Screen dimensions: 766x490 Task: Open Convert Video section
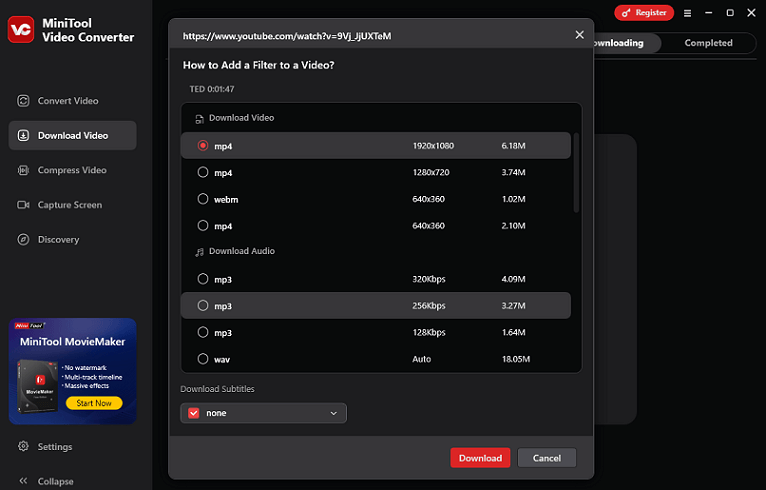(x=72, y=101)
